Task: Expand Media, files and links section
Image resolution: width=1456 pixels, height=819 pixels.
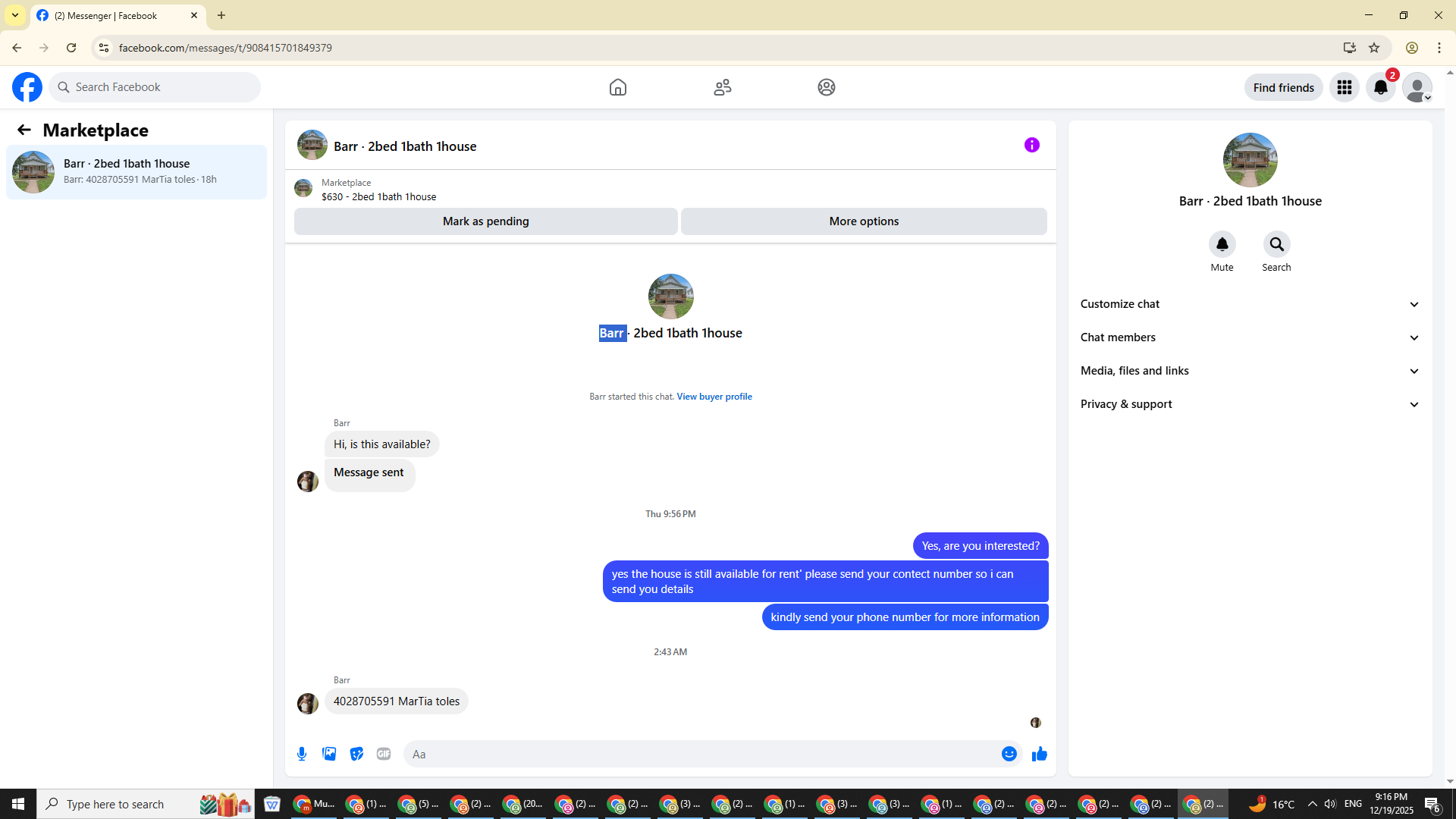Action: [x=1250, y=371]
